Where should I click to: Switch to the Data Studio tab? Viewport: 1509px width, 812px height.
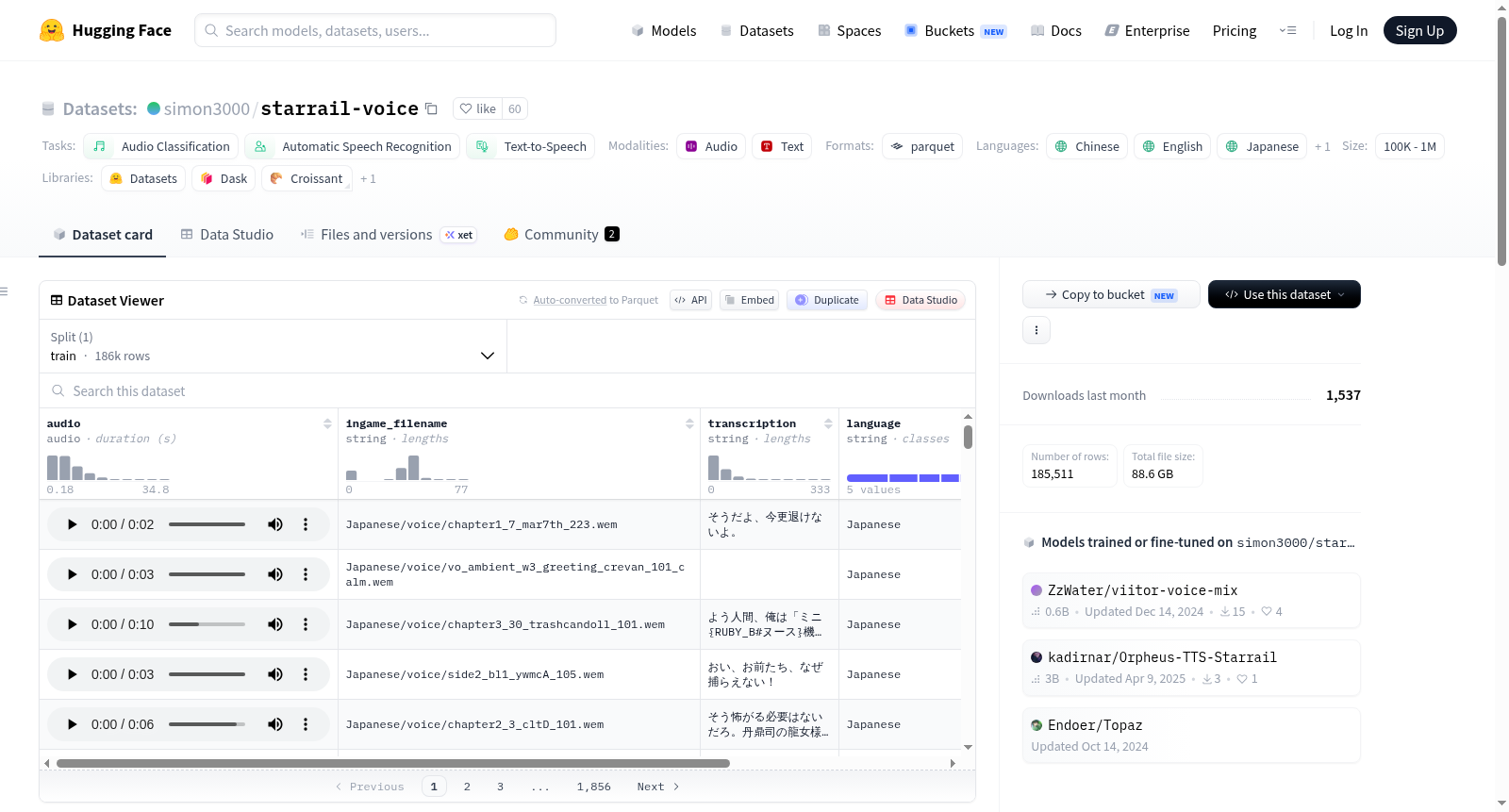[x=226, y=234]
